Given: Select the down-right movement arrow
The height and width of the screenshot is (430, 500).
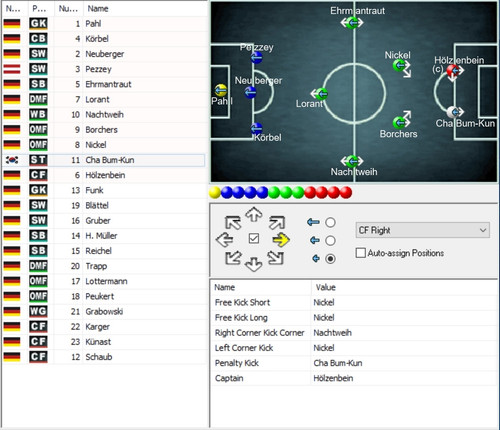Looking at the screenshot, I should (x=276, y=258).
